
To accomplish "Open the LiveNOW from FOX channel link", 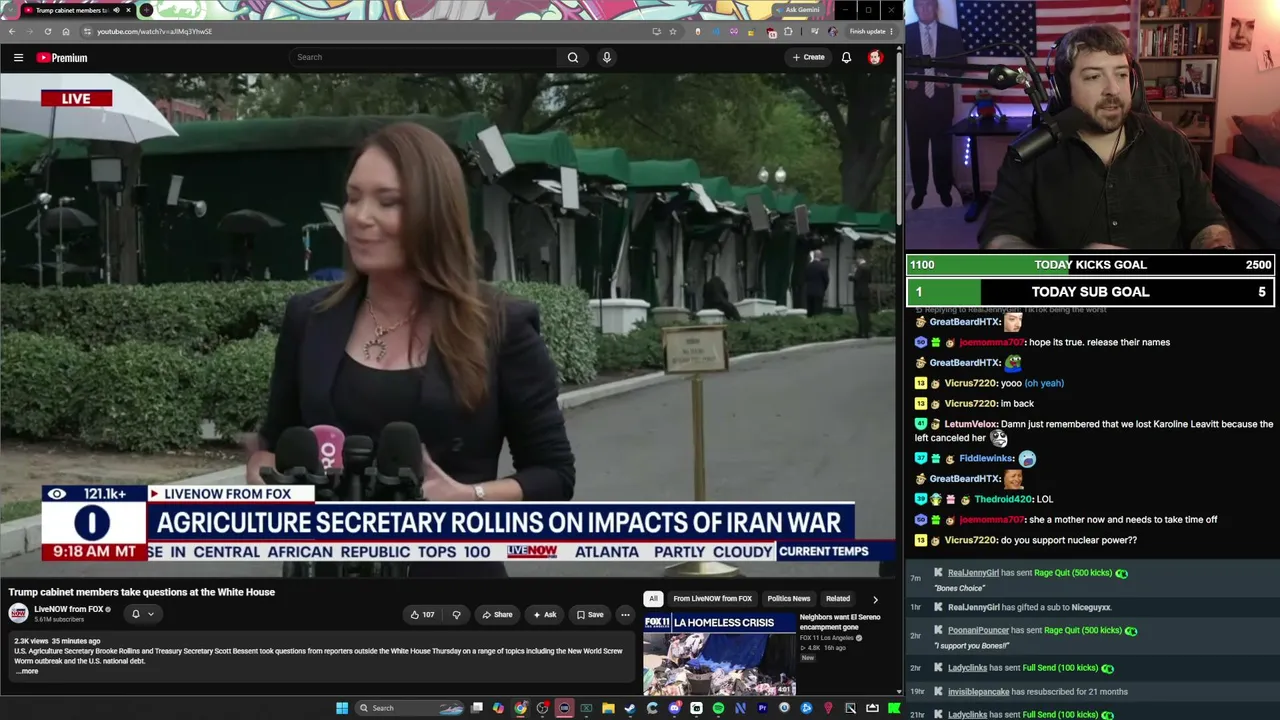I will coord(69,609).
